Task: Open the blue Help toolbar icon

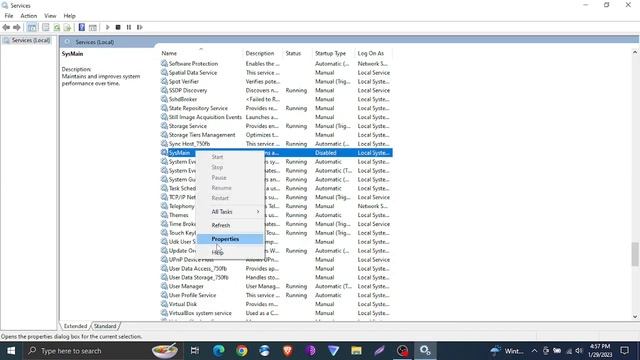Action: pyautogui.click(x=82, y=27)
